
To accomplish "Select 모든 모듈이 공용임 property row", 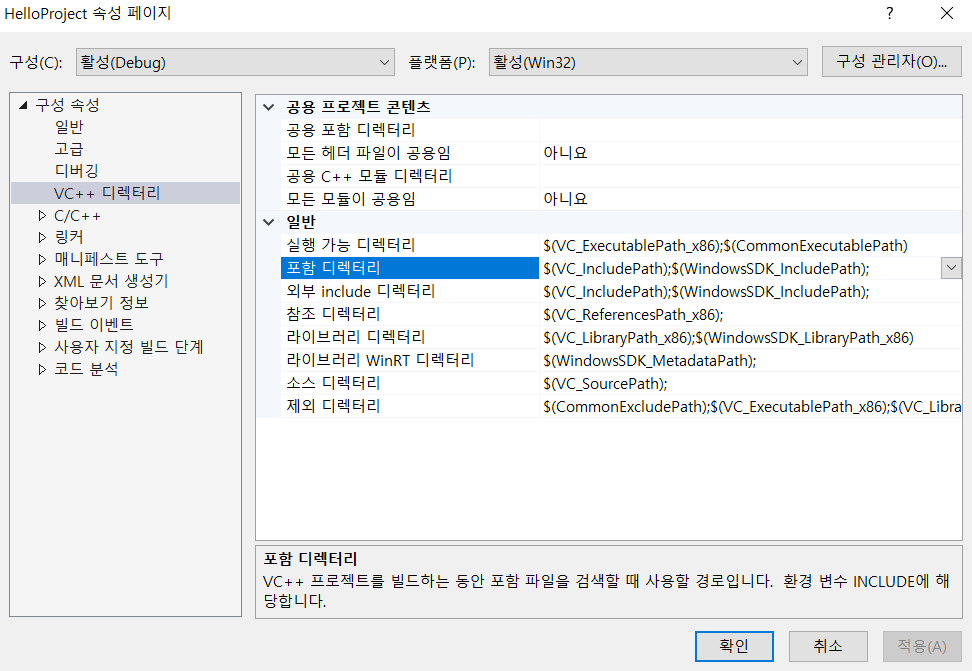I will pos(621,198).
